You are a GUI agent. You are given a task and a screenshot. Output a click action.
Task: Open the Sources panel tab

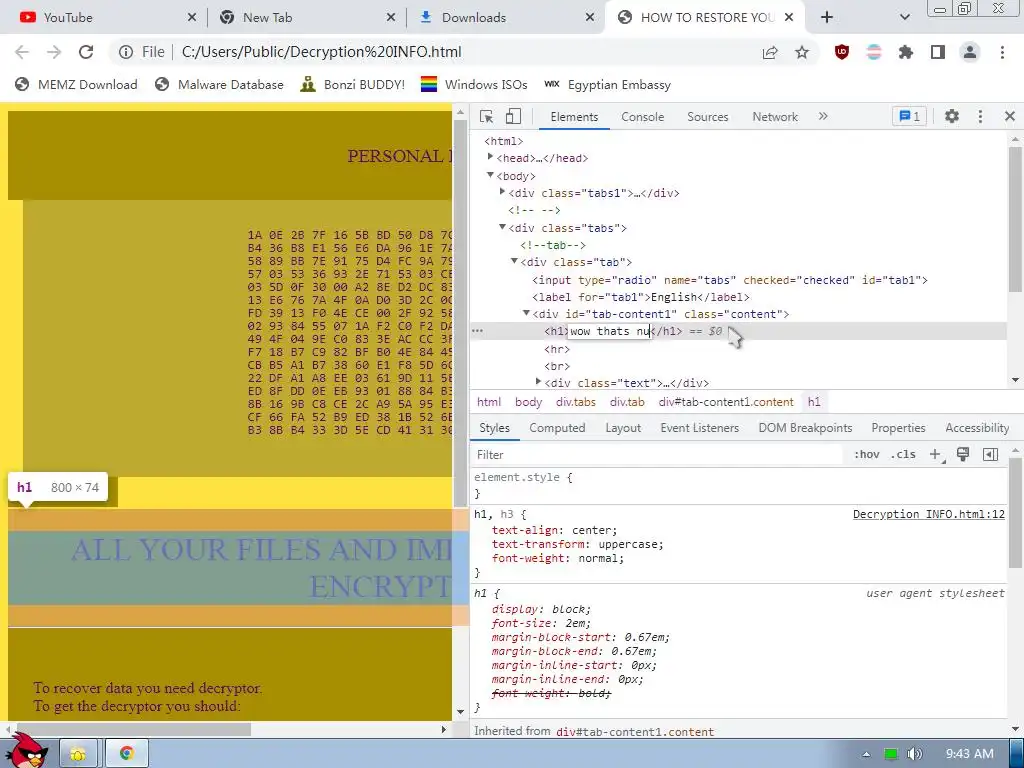(x=707, y=116)
